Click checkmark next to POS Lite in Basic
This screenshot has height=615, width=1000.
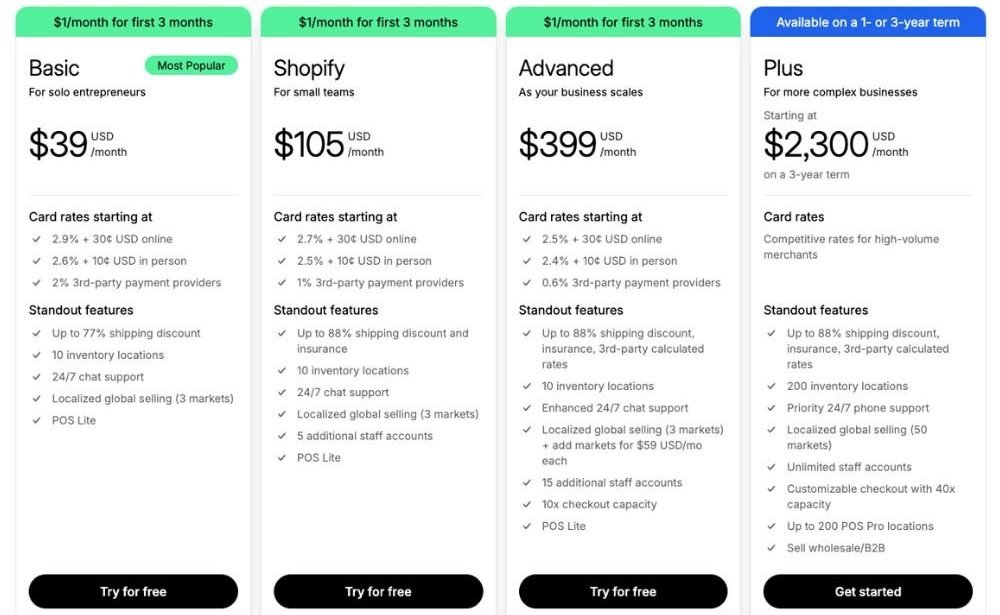36,420
